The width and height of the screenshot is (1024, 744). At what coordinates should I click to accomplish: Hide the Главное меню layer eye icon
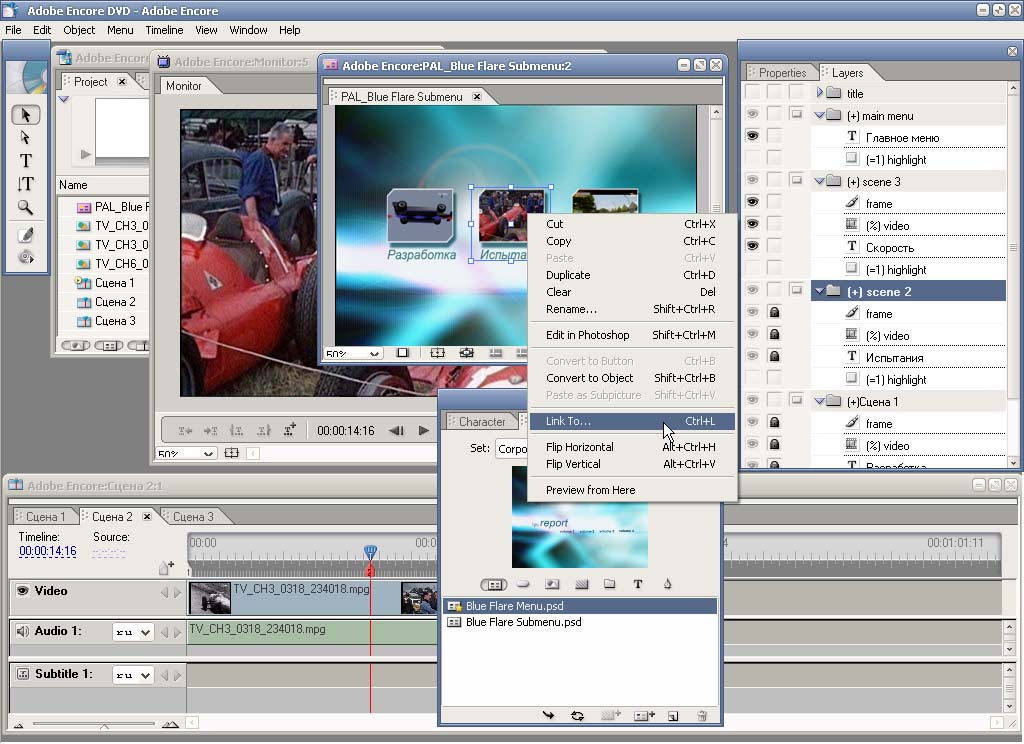click(x=752, y=137)
